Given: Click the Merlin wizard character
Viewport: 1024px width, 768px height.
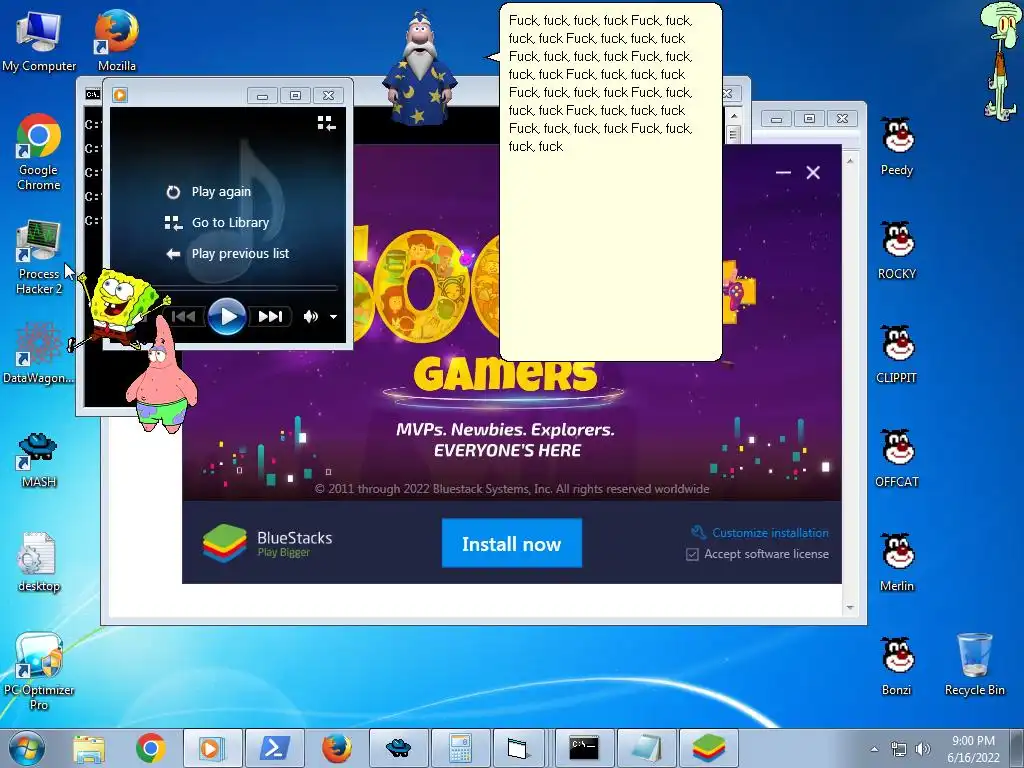Looking at the screenshot, I should point(421,68).
